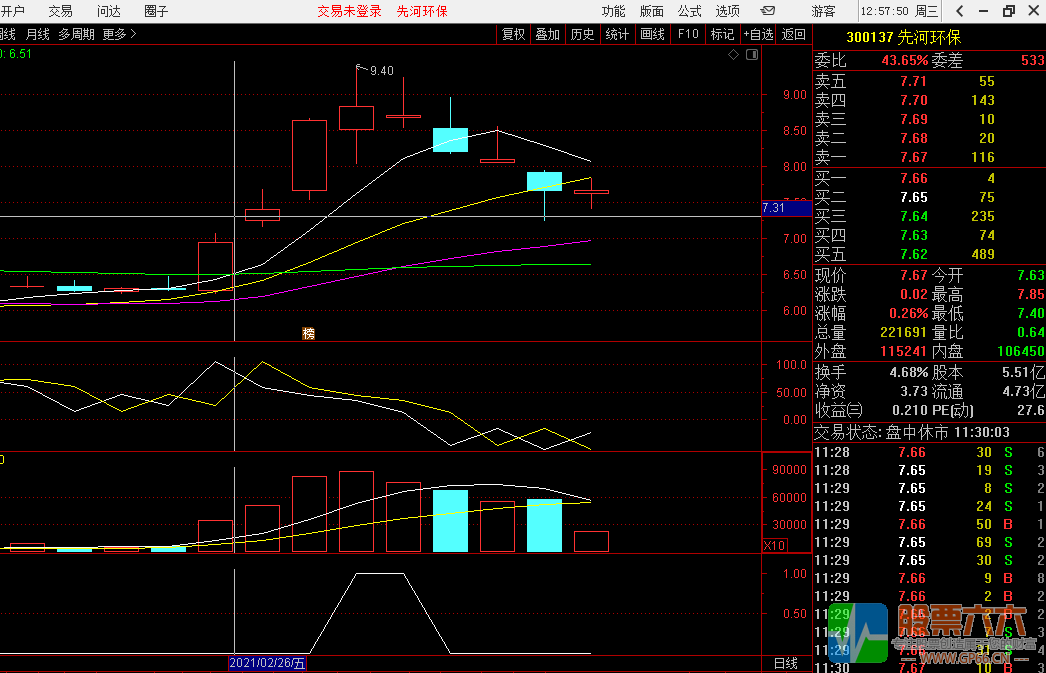Click the 交易未登录 login link
Image resolution: width=1046 pixels, height=673 pixels.
[349, 11]
